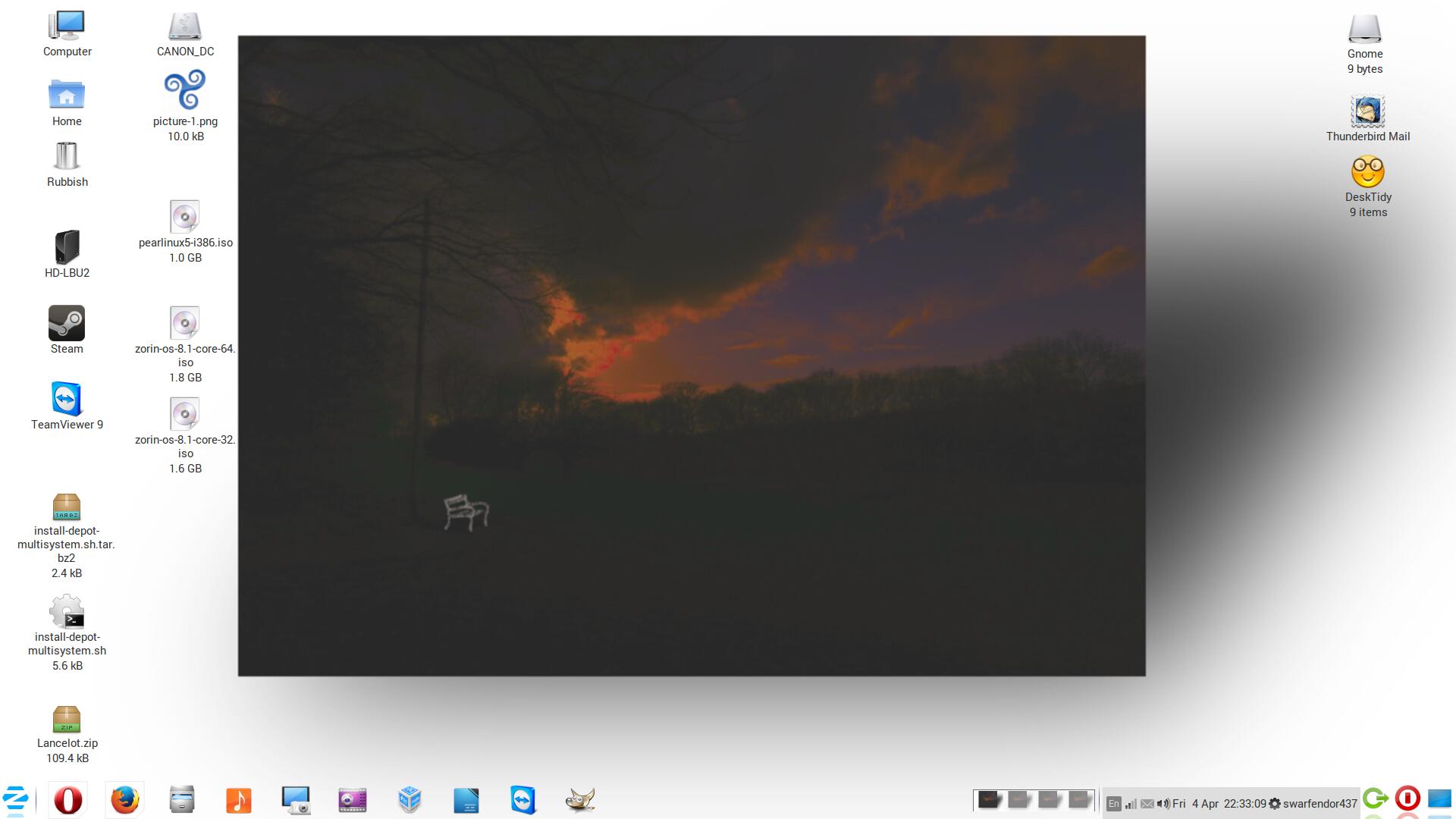Open the volume control in the tray
1456x819 pixels.
1163,804
